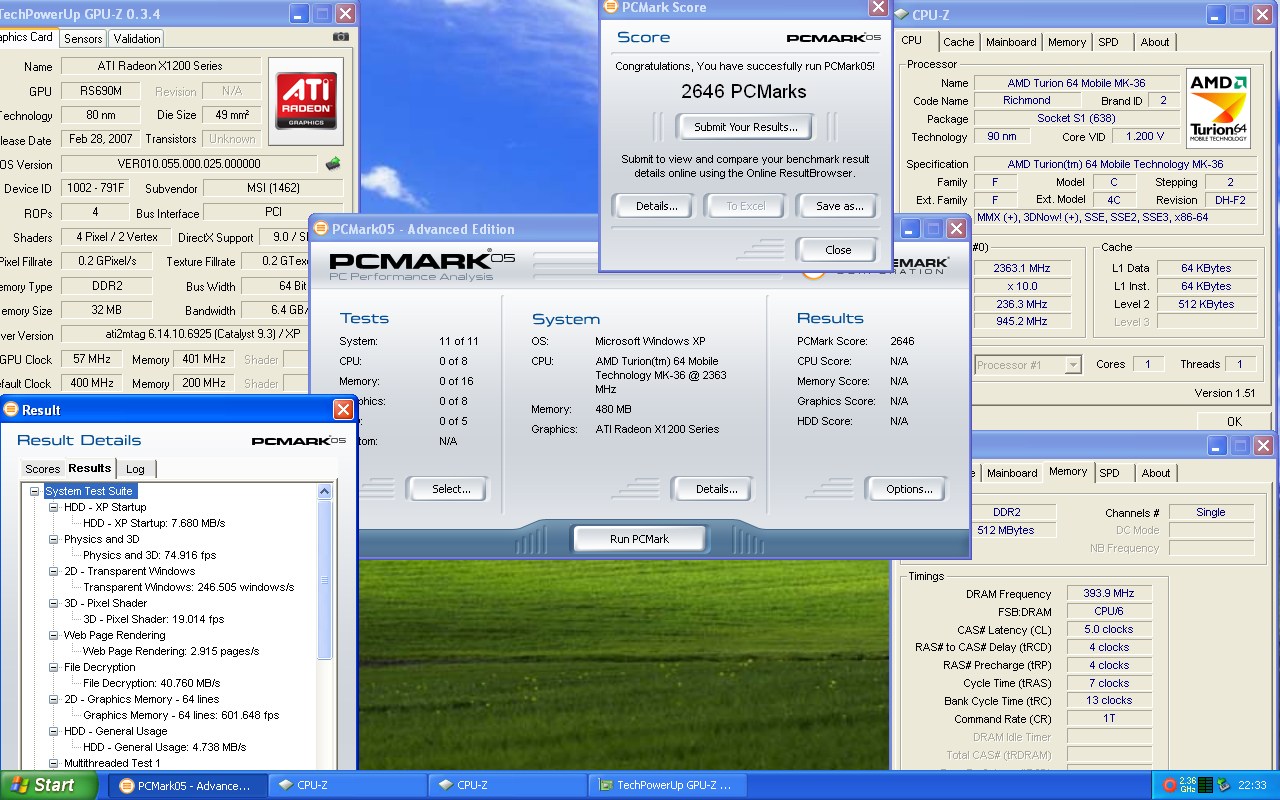1280x800 pixels.
Task: Click the green BIOS save chip icon in GPU-Z
Action: (333, 163)
